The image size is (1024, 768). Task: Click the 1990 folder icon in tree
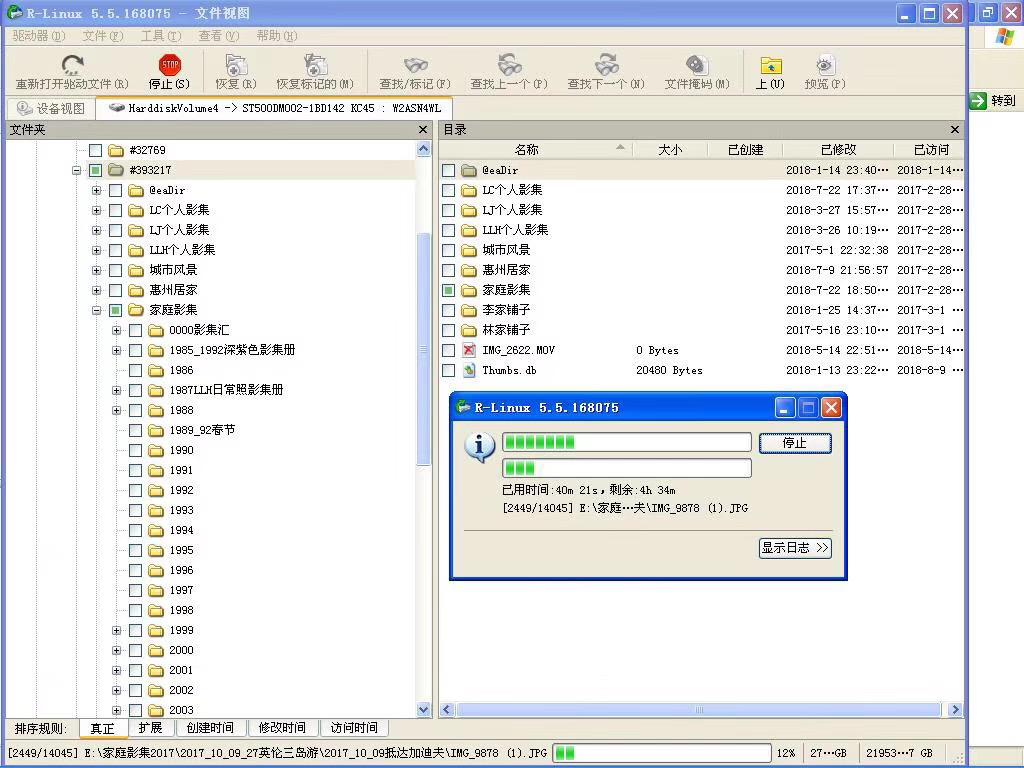[155, 451]
